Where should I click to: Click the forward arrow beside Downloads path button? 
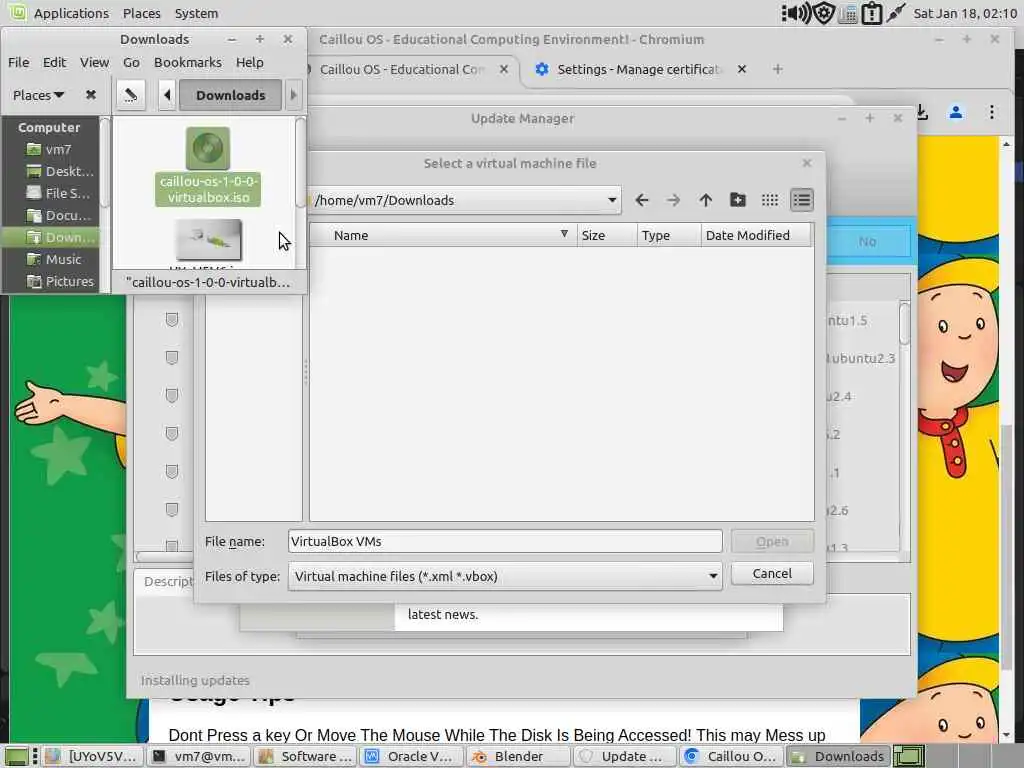tap(293, 95)
